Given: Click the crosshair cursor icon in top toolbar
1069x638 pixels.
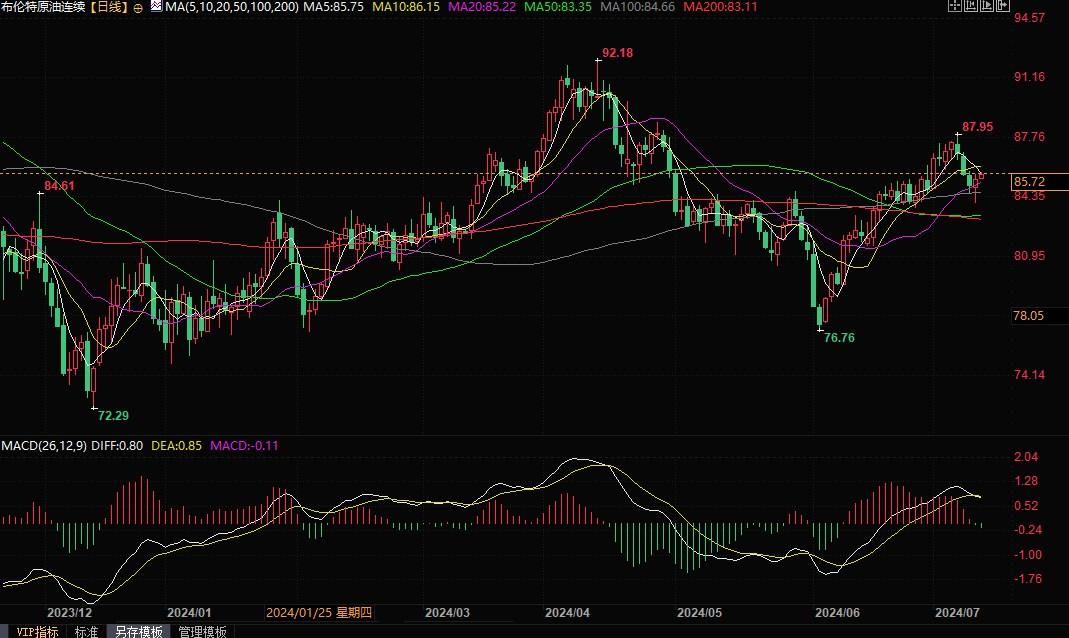Looking at the screenshot, I should (x=957, y=7).
